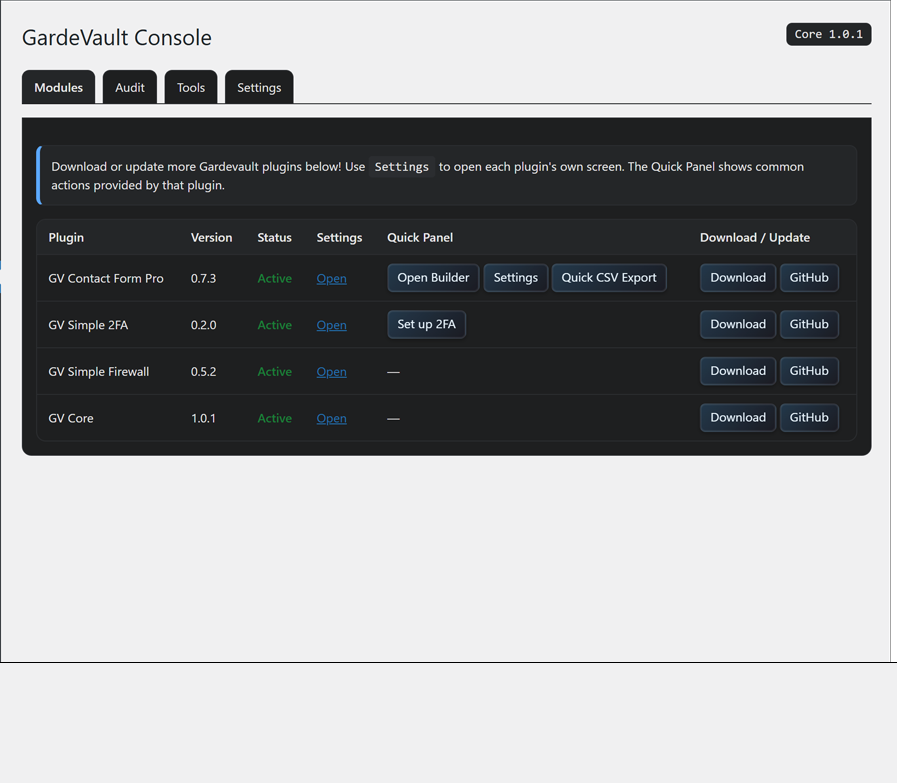Download the GV Contact Form Pro plugin
The height and width of the screenshot is (783, 897).
pyautogui.click(x=737, y=278)
